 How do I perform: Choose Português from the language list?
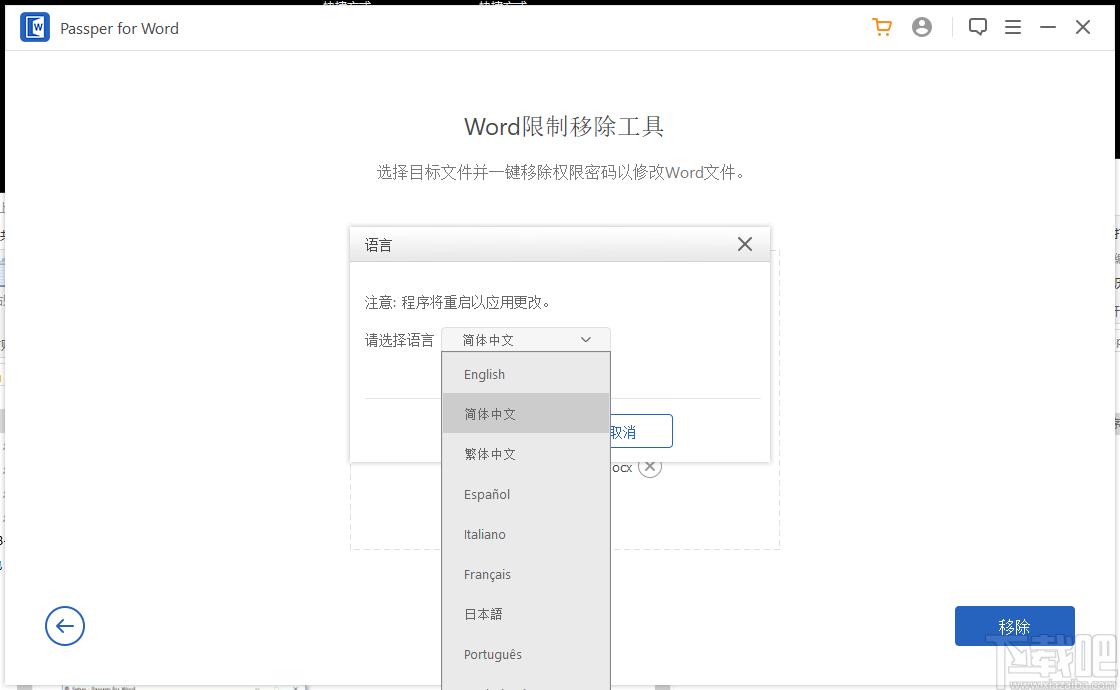tap(526, 654)
